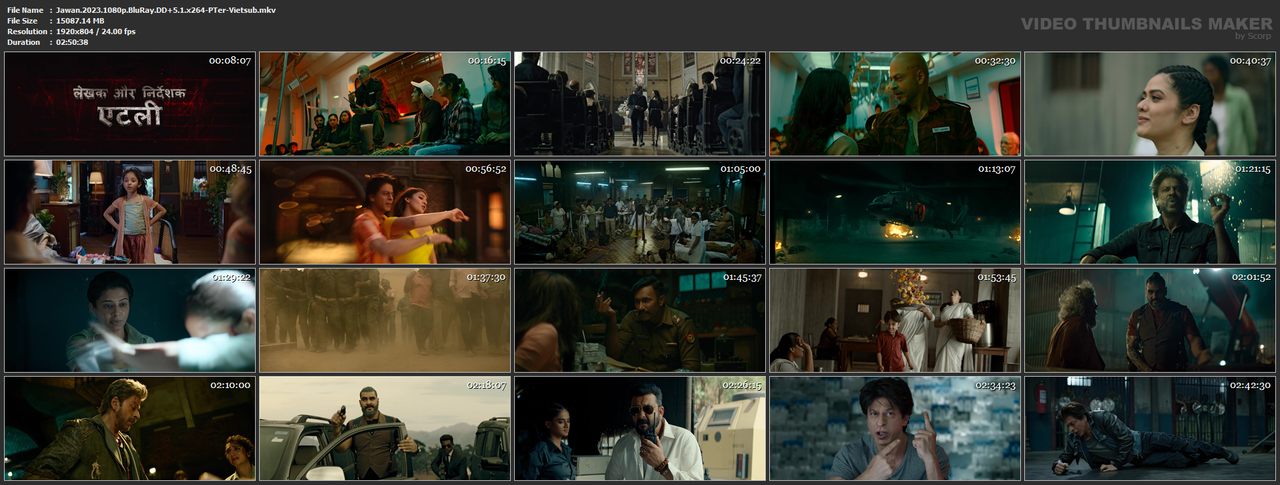Open the thumbnail stamped 01:21:15
1280x485 pixels.
[1150, 212]
